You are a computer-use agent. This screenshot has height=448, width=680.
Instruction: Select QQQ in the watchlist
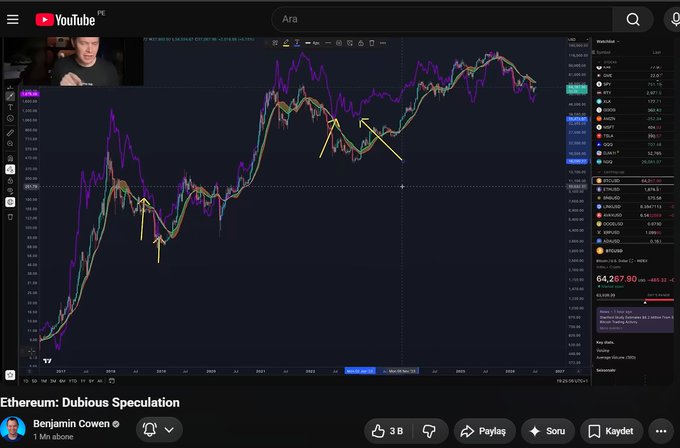coord(633,144)
